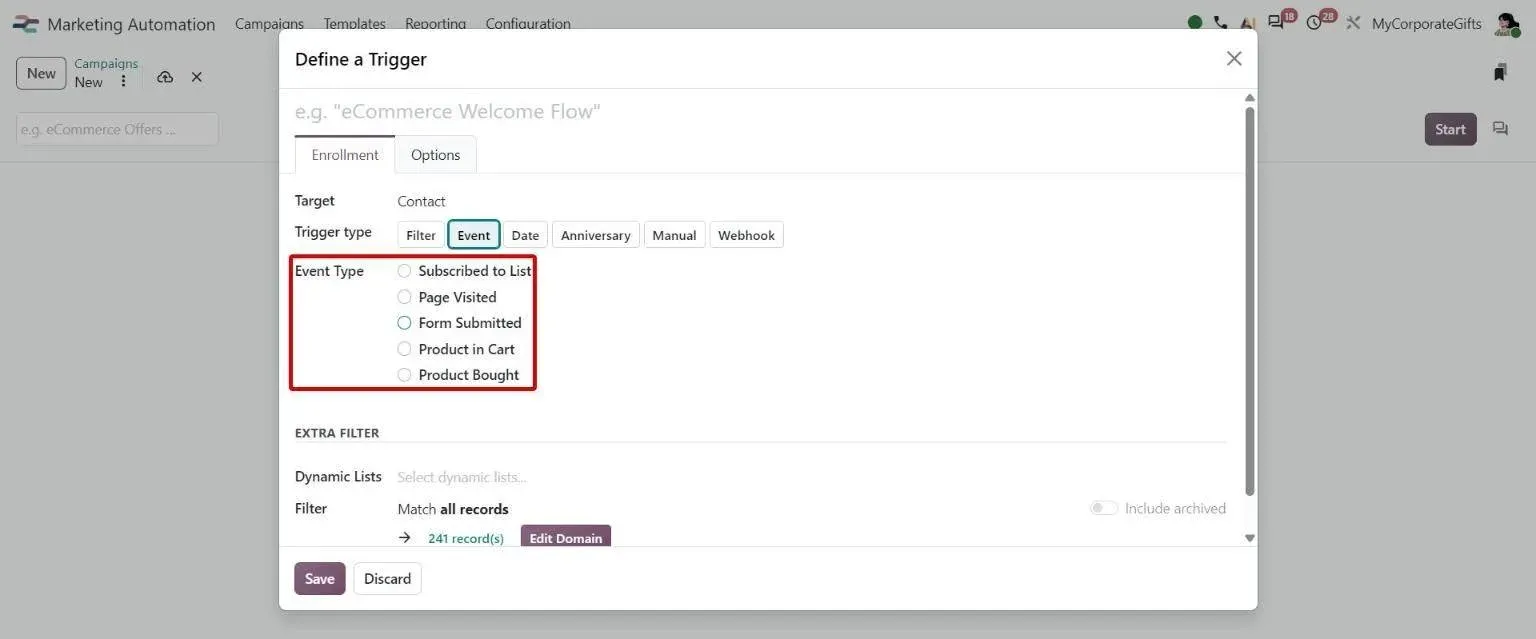Click the Start button
This screenshot has height=639, width=1536.
click(x=1451, y=129)
